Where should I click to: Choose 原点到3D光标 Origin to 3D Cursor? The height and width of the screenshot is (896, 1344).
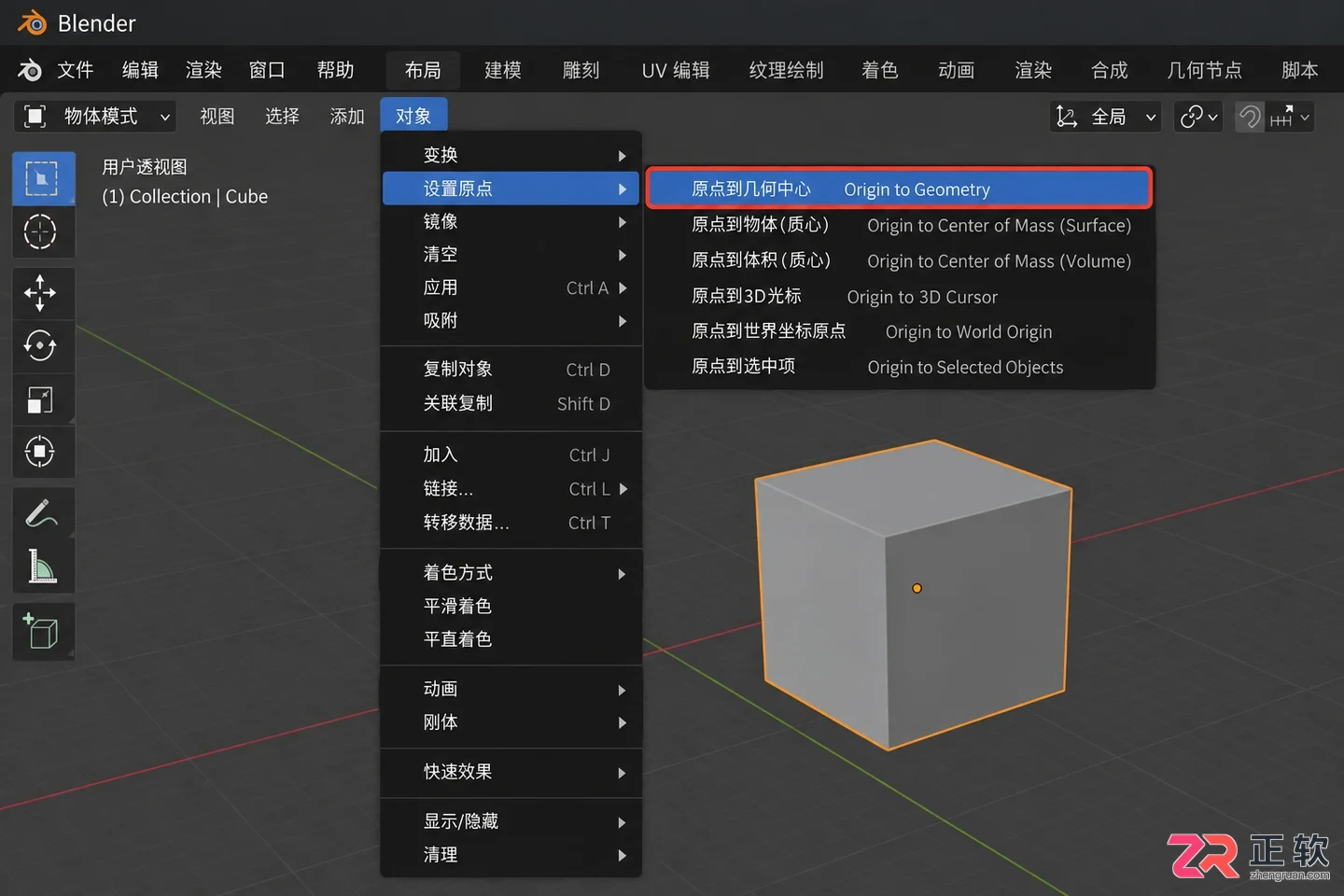point(900,296)
